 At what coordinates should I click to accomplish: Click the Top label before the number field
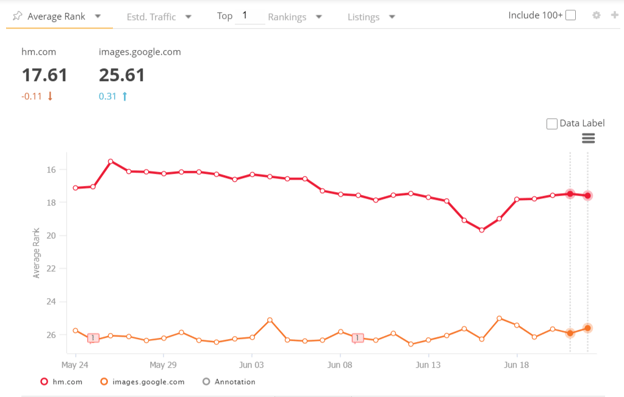[x=224, y=16]
